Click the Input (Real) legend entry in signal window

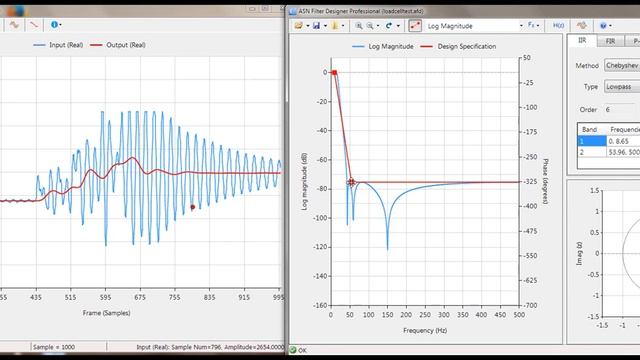click(58, 45)
